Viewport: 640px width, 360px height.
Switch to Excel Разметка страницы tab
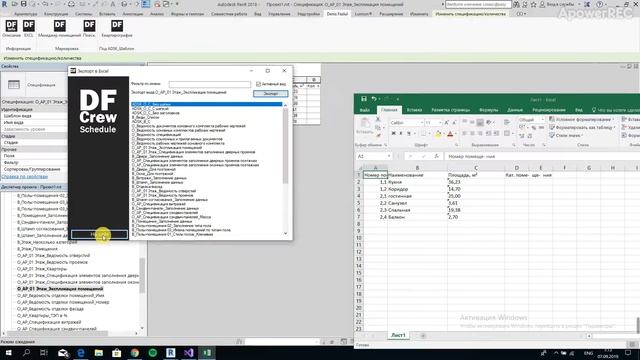[x=451, y=110]
